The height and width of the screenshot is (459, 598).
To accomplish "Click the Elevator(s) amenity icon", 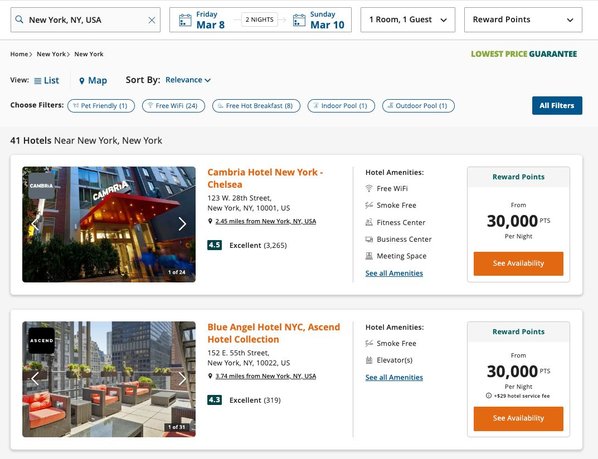I will (369, 360).
